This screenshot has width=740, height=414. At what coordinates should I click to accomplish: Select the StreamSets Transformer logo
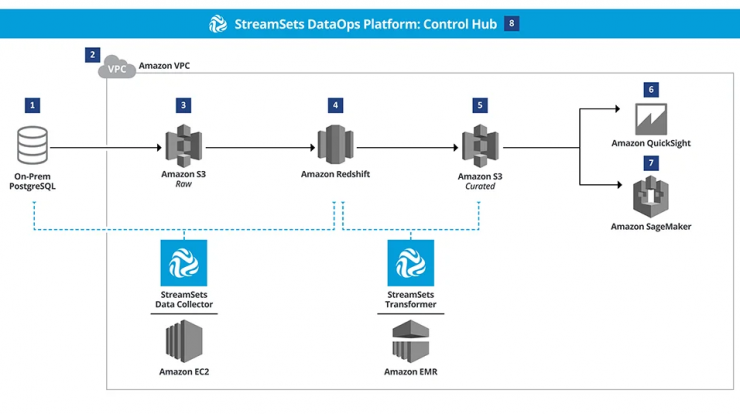coord(411,262)
